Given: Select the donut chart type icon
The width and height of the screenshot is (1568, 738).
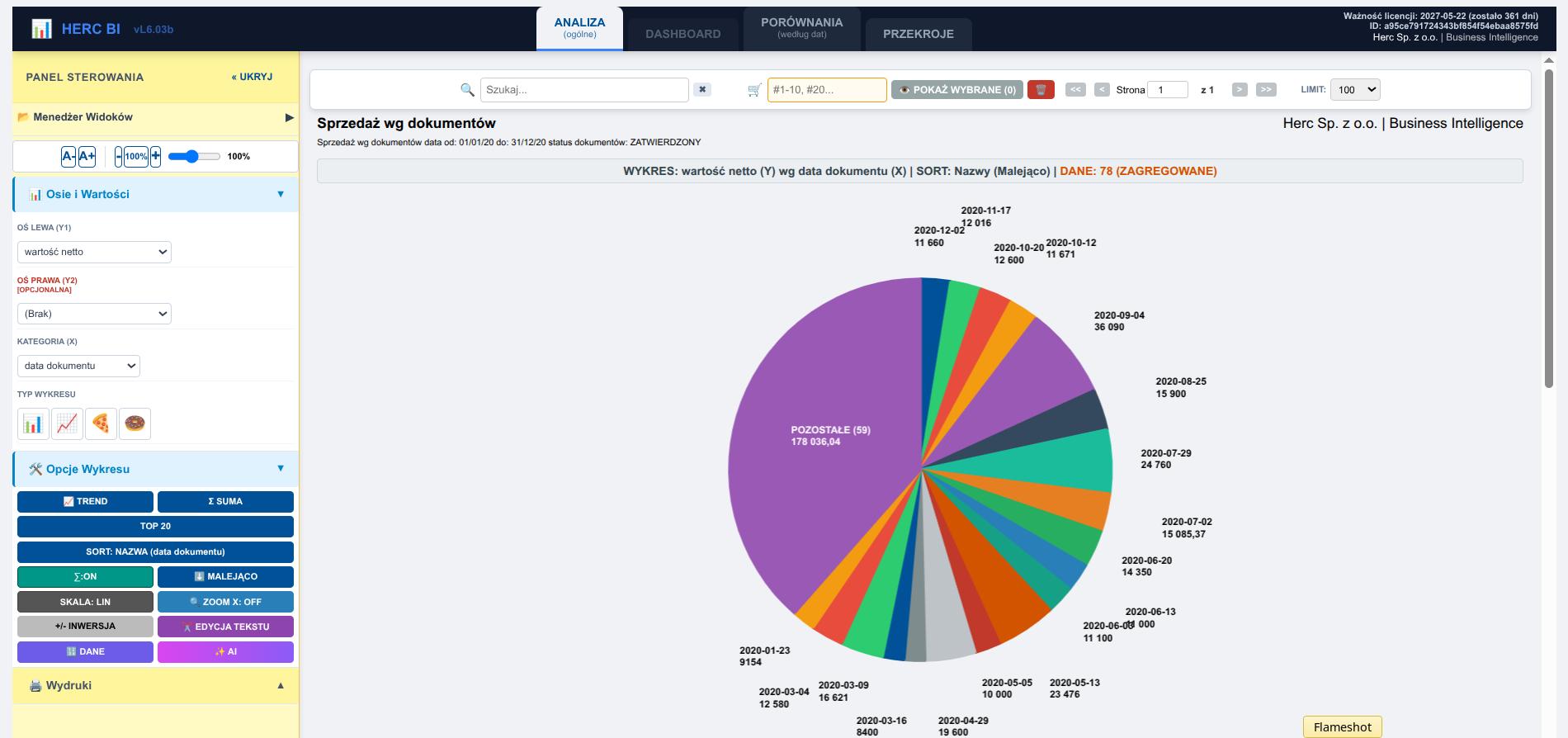Looking at the screenshot, I should pyautogui.click(x=135, y=423).
